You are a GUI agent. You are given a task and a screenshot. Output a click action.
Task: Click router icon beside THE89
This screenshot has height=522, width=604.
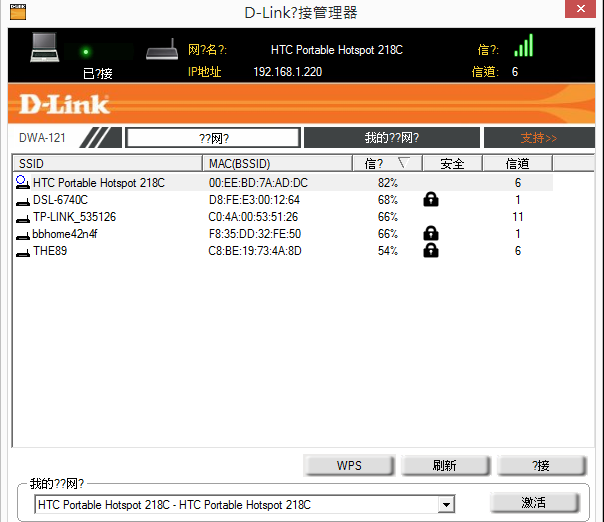coord(23,252)
